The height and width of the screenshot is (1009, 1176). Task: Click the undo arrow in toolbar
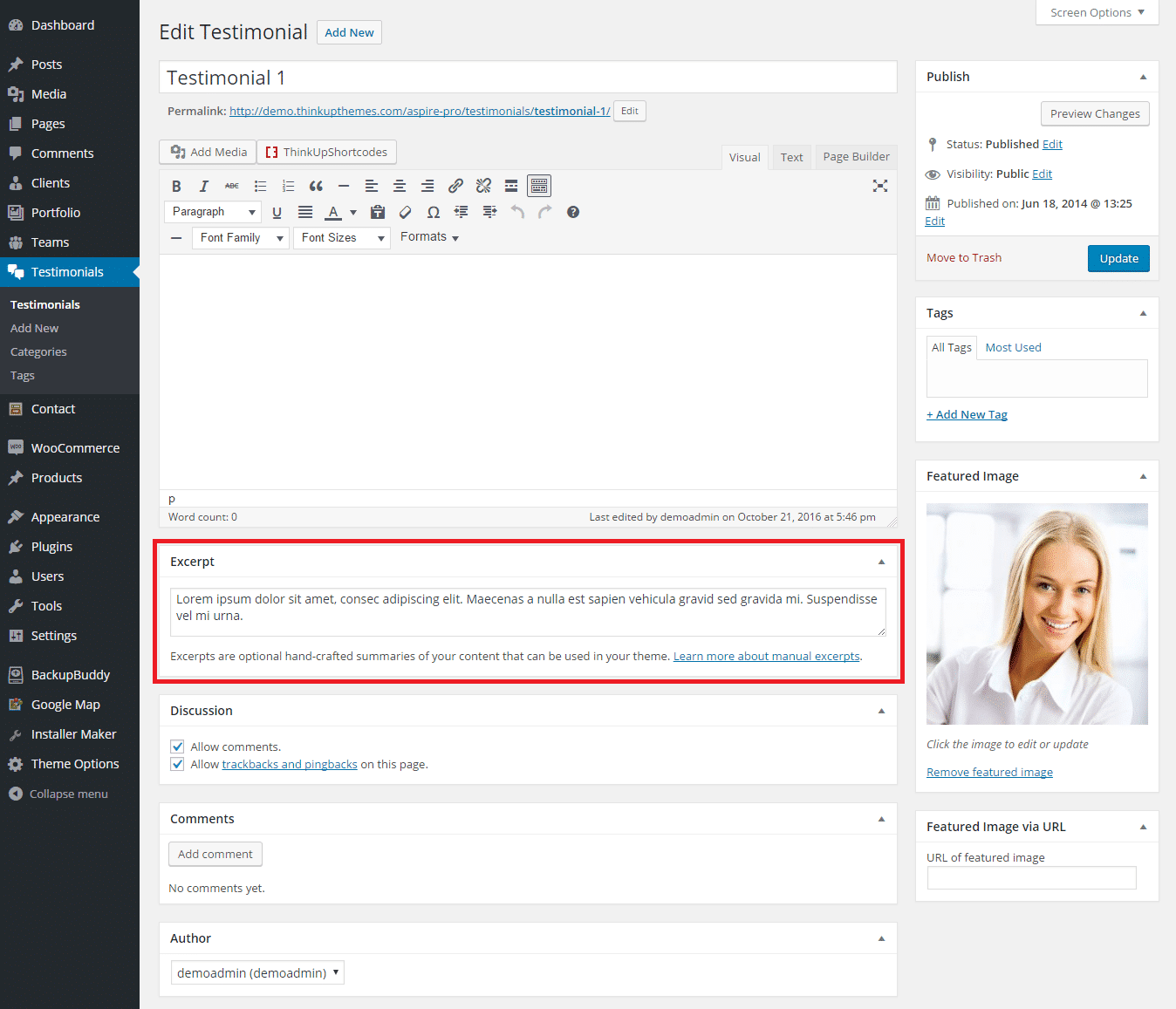[x=517, y=212]
